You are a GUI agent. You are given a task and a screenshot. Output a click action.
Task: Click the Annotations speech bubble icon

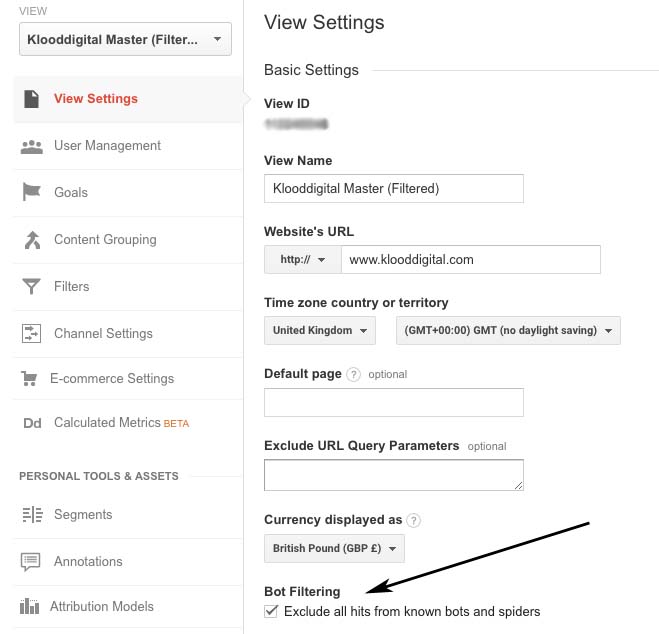(x=31, y=561)
